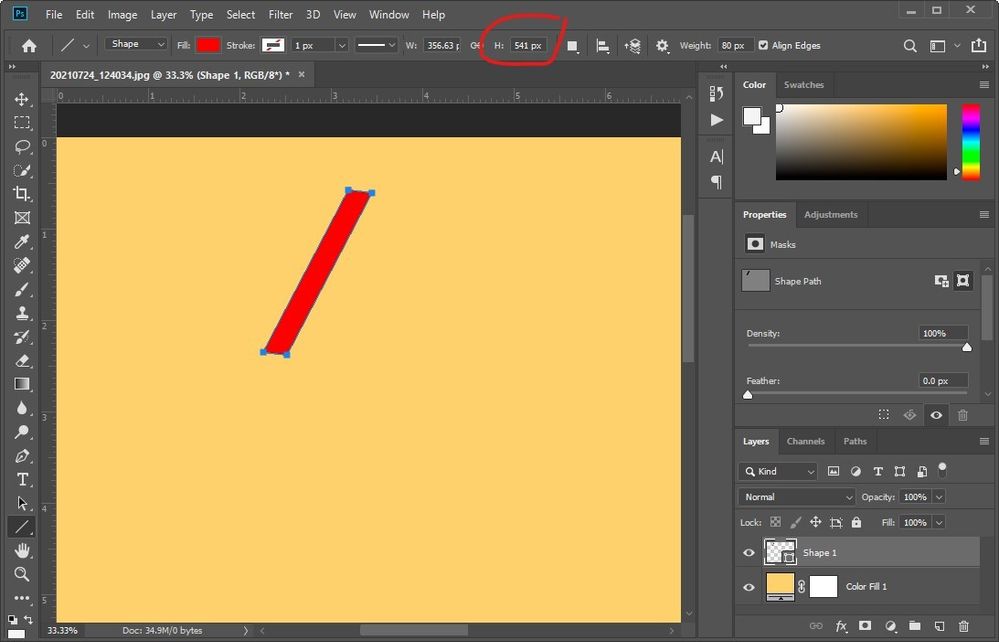Choose the Crop tool
Image resolution: width=999 pixels, height=642 pixels.
(x=22, y=194)
